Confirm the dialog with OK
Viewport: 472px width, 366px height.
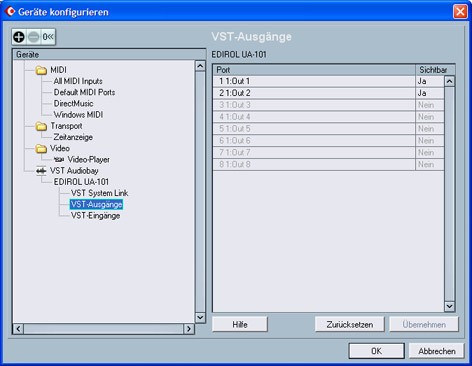(377, 351)
